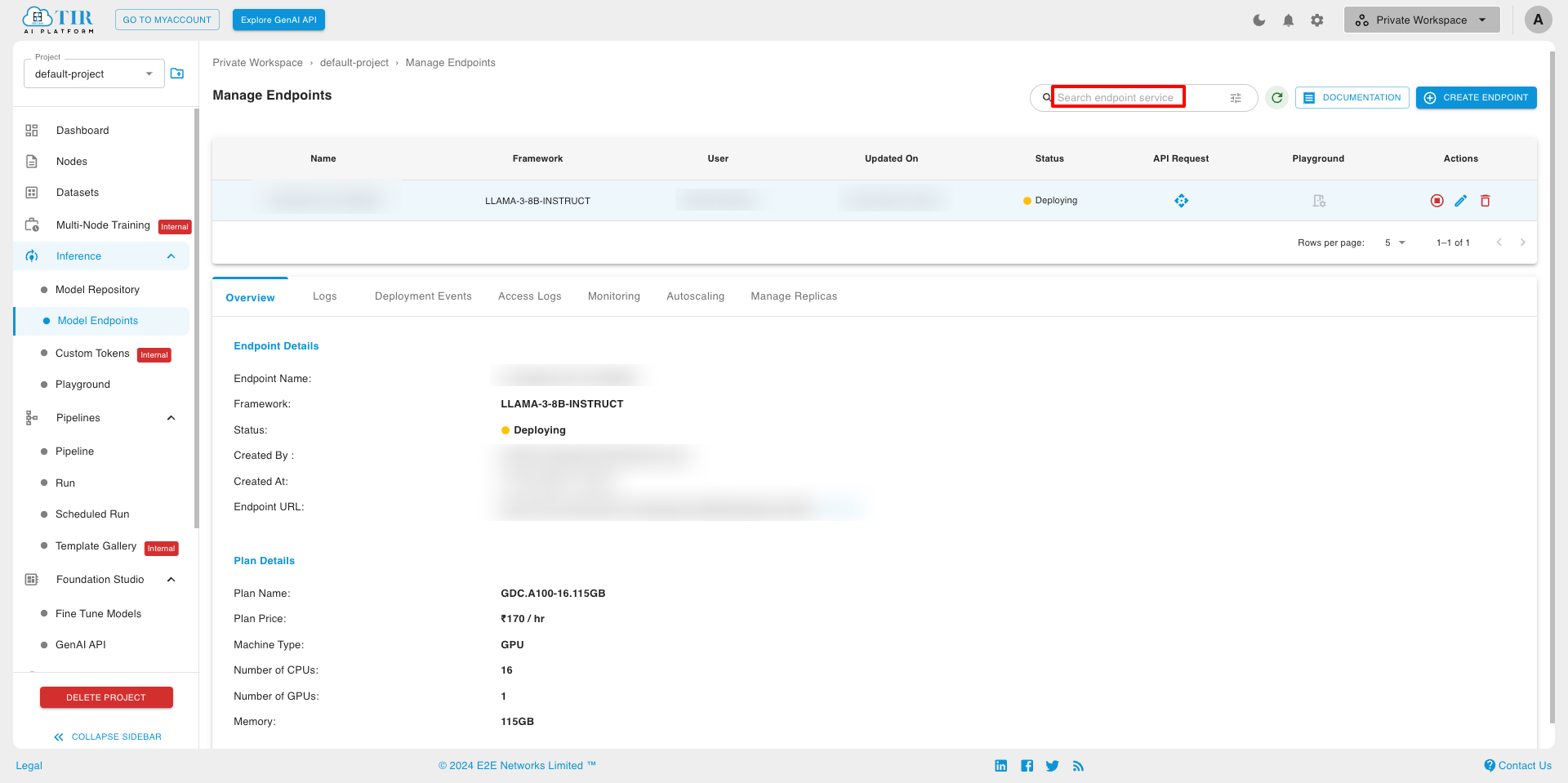
Task: Collapse the Inference sidebar section
Action: click(171, 256)
